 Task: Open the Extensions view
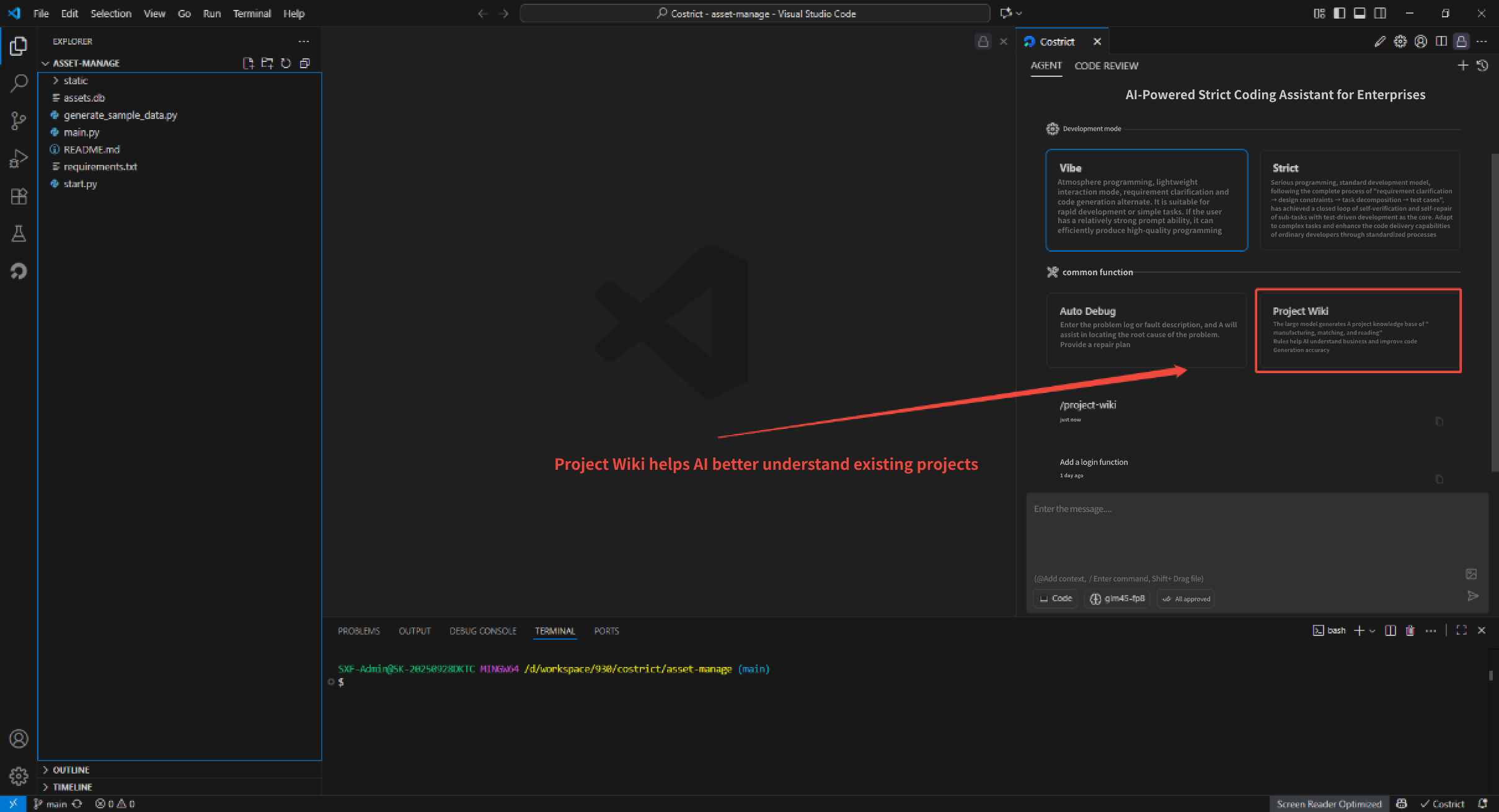coord(19,196)
